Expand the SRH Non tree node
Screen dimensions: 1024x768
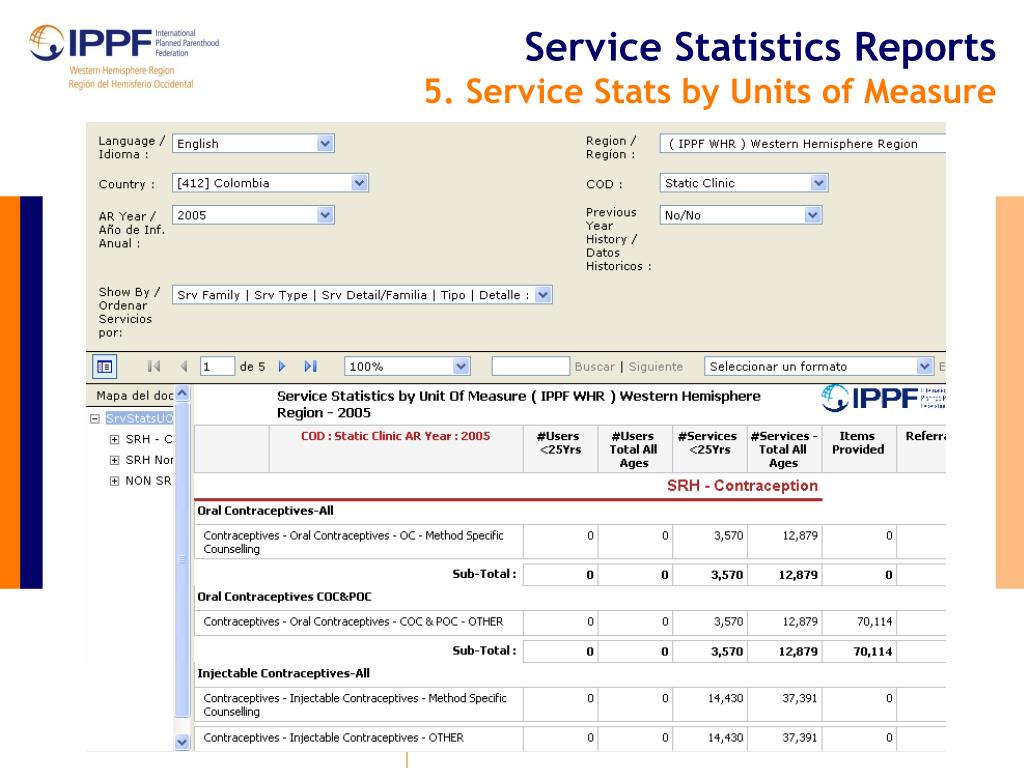[x=114, y=460]
